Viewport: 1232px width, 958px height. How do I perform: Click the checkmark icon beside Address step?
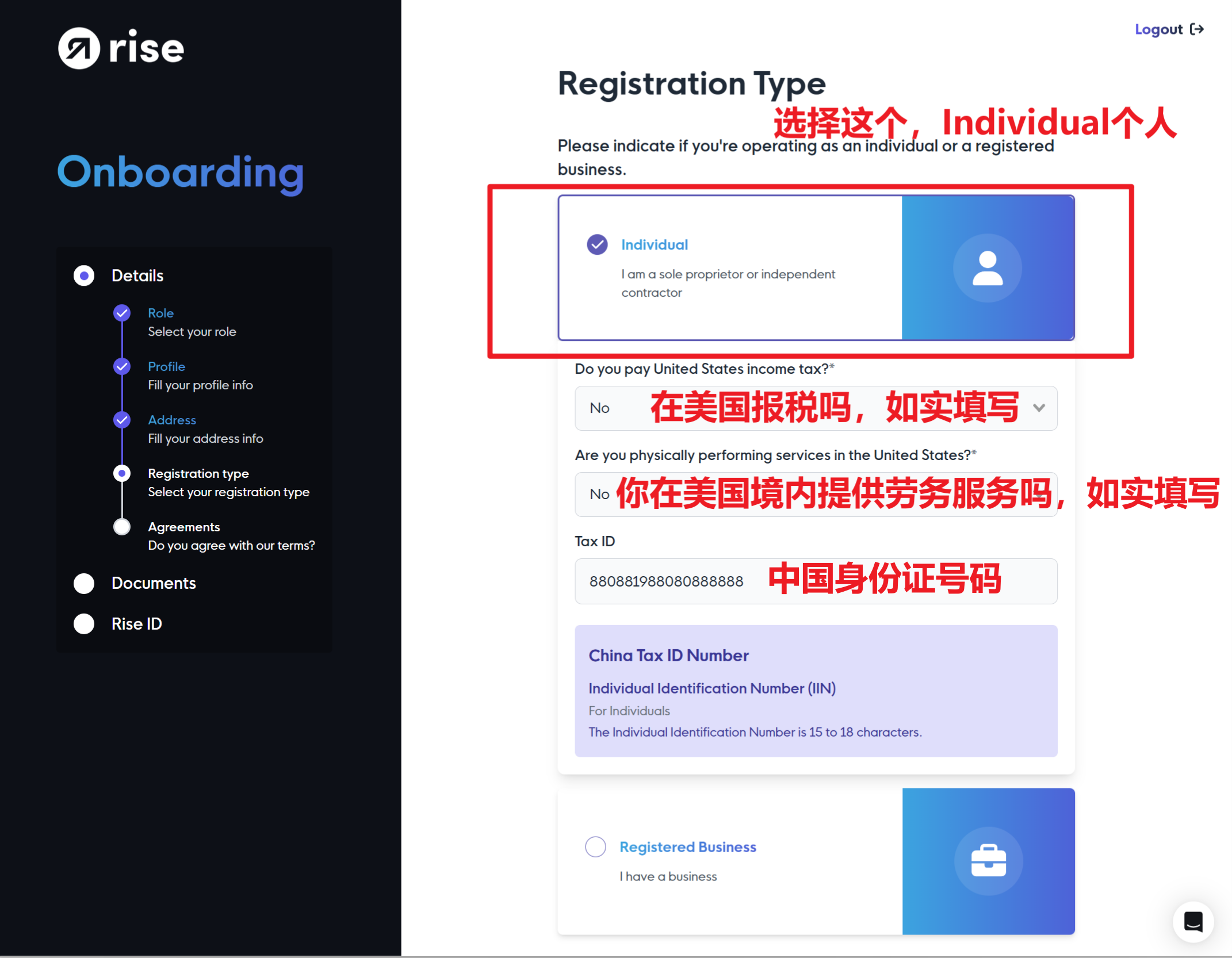pyautogui.click(x=122, y=419)
